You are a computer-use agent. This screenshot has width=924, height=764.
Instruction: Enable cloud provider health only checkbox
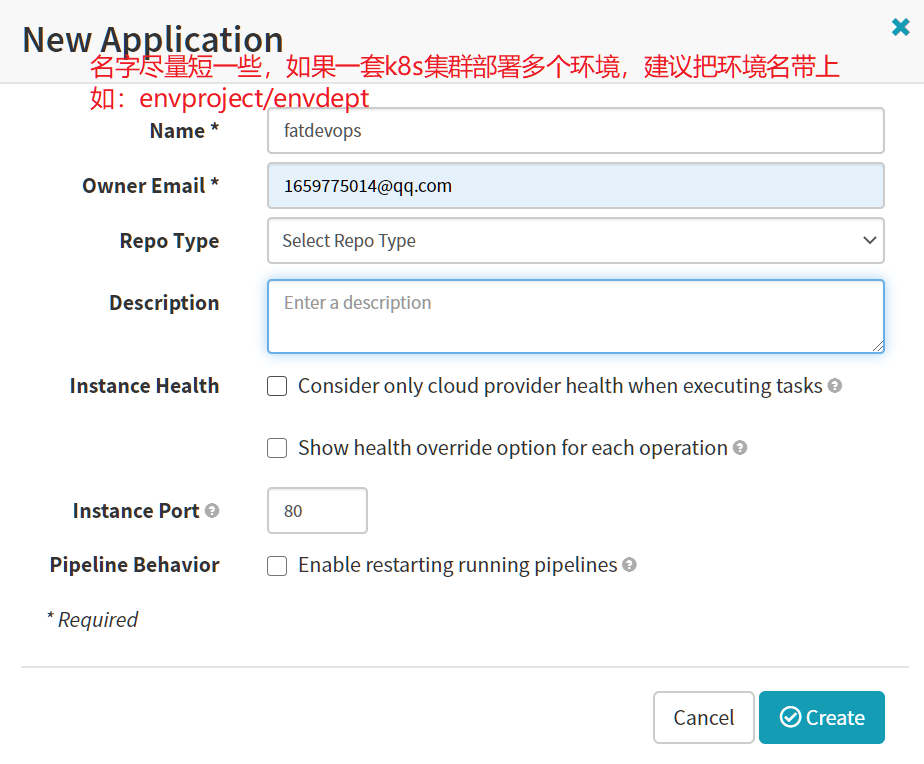click(x=277, y=386)
